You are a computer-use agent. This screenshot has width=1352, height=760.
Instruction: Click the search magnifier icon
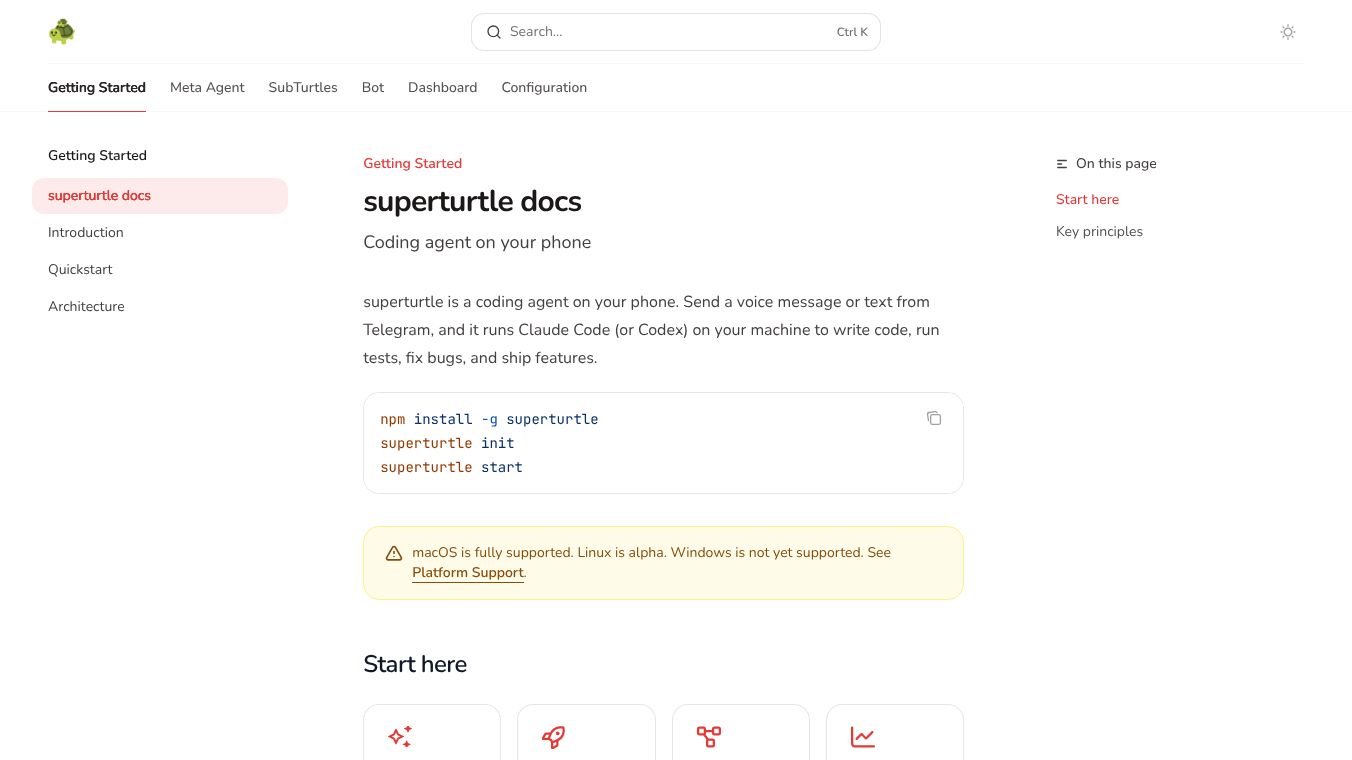(x=494, y=32)
